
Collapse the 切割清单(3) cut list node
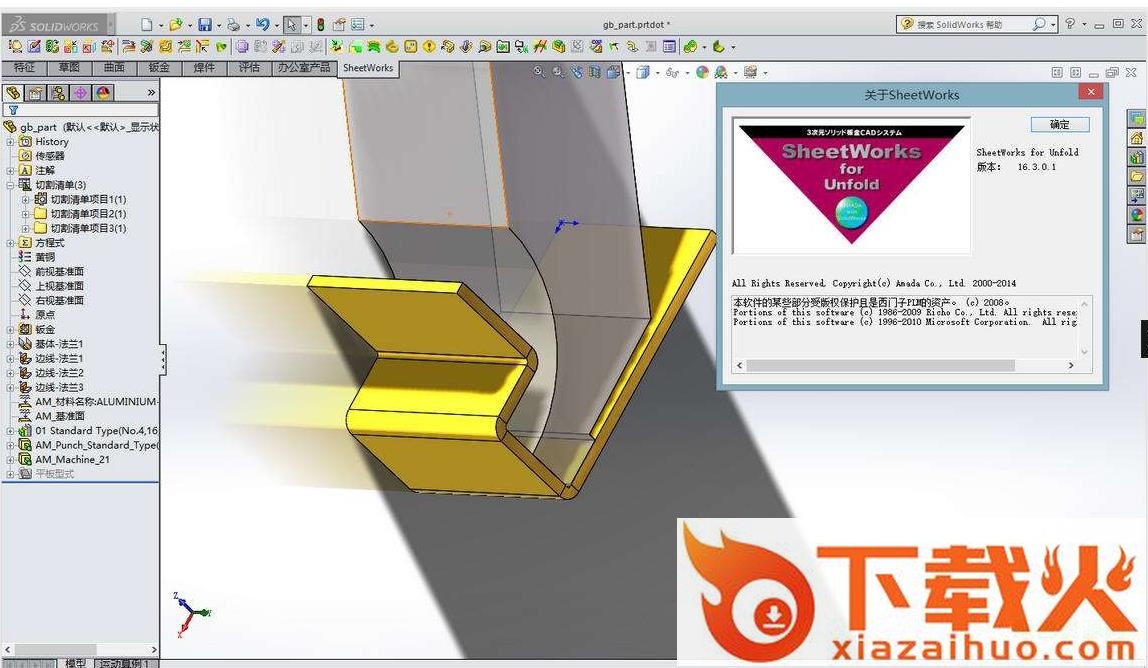pos(11,185)
